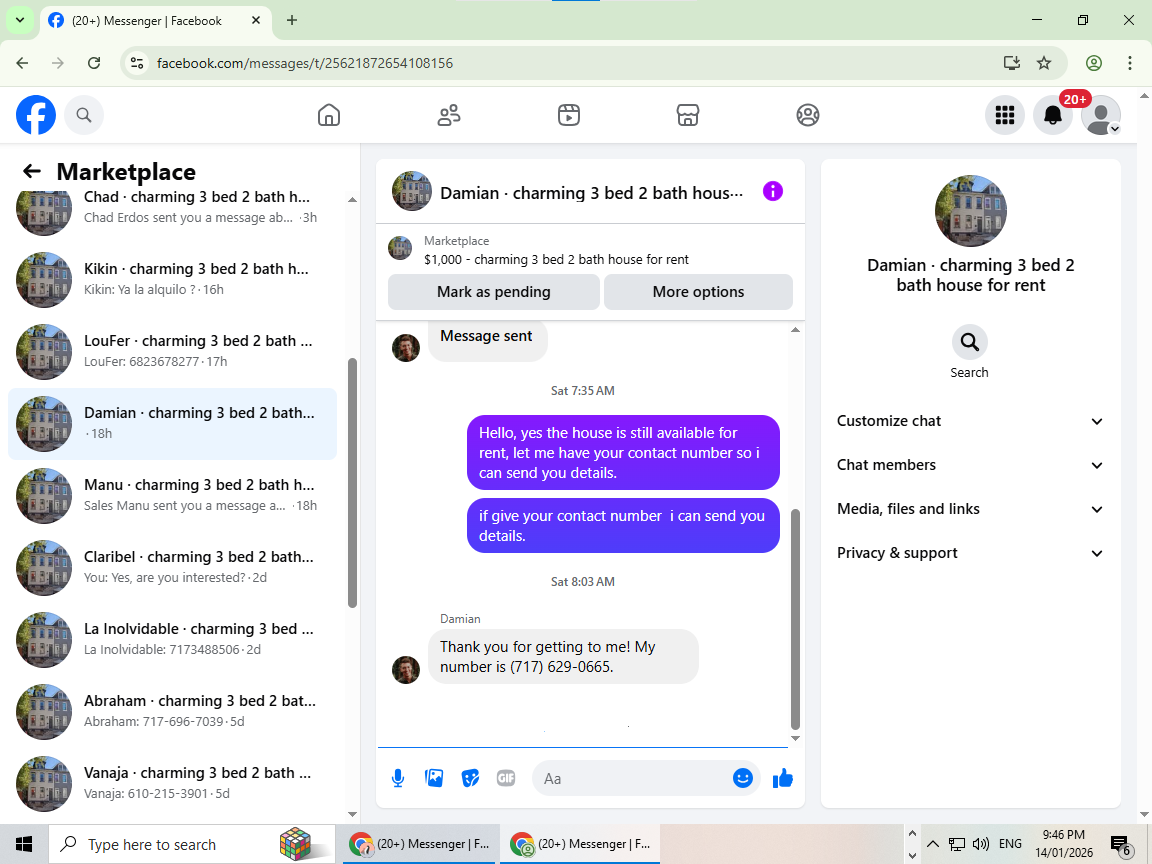Screen dimensions: 1152x864
Task: Show hidden system tray icons chevron
Action: 932,843
